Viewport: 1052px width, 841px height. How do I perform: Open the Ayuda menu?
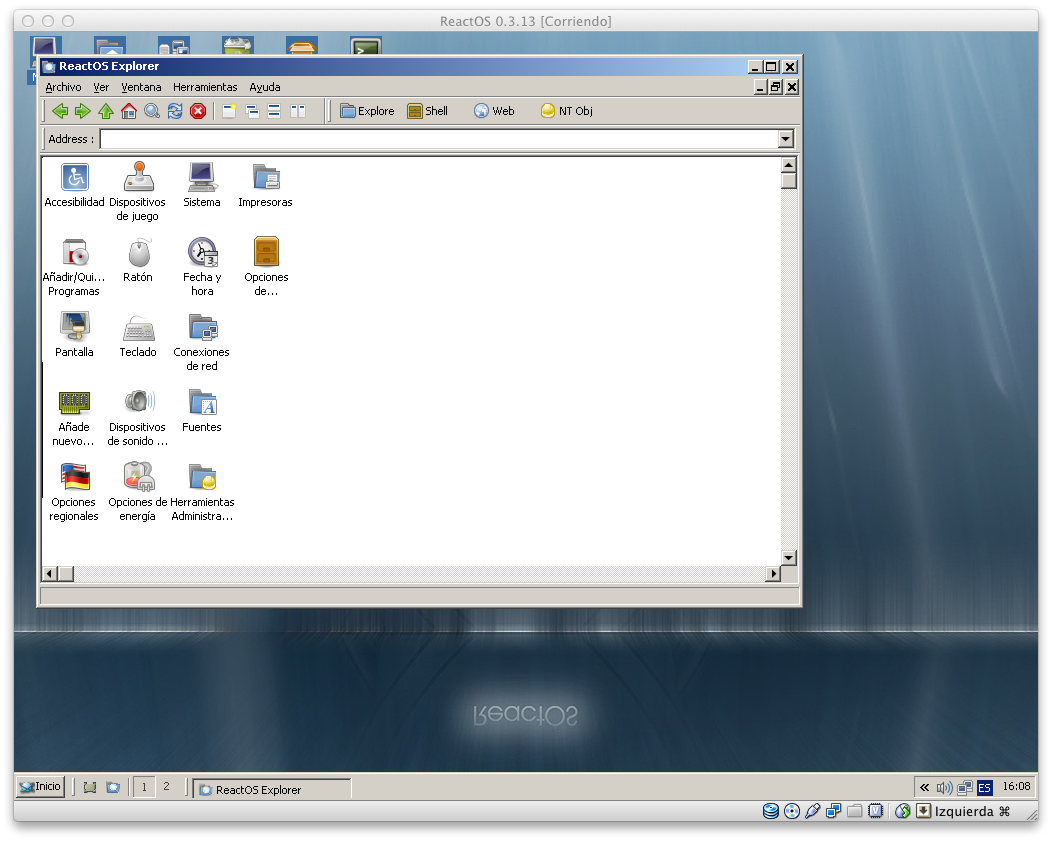265,87
